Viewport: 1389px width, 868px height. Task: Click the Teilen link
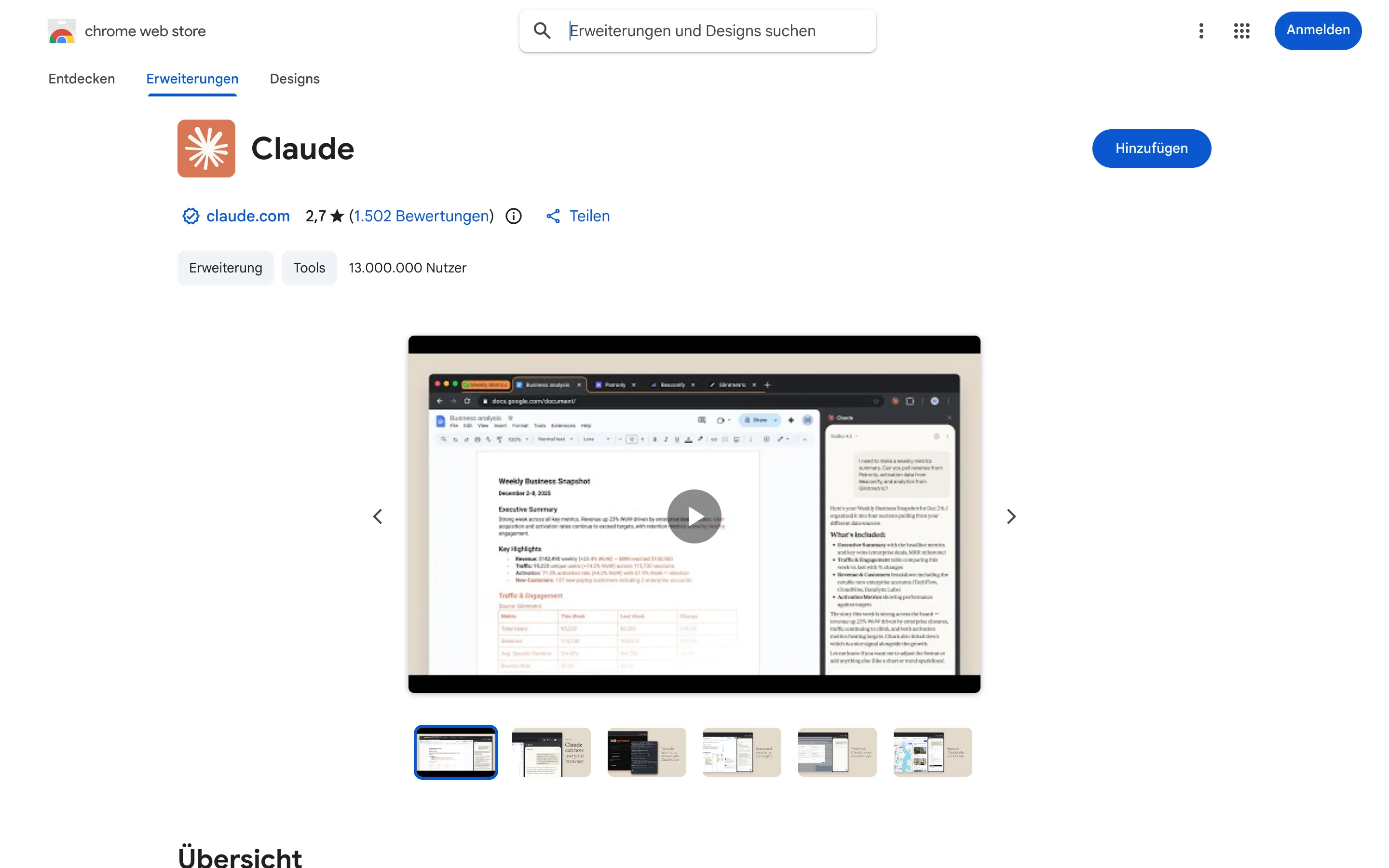(589, 216)
